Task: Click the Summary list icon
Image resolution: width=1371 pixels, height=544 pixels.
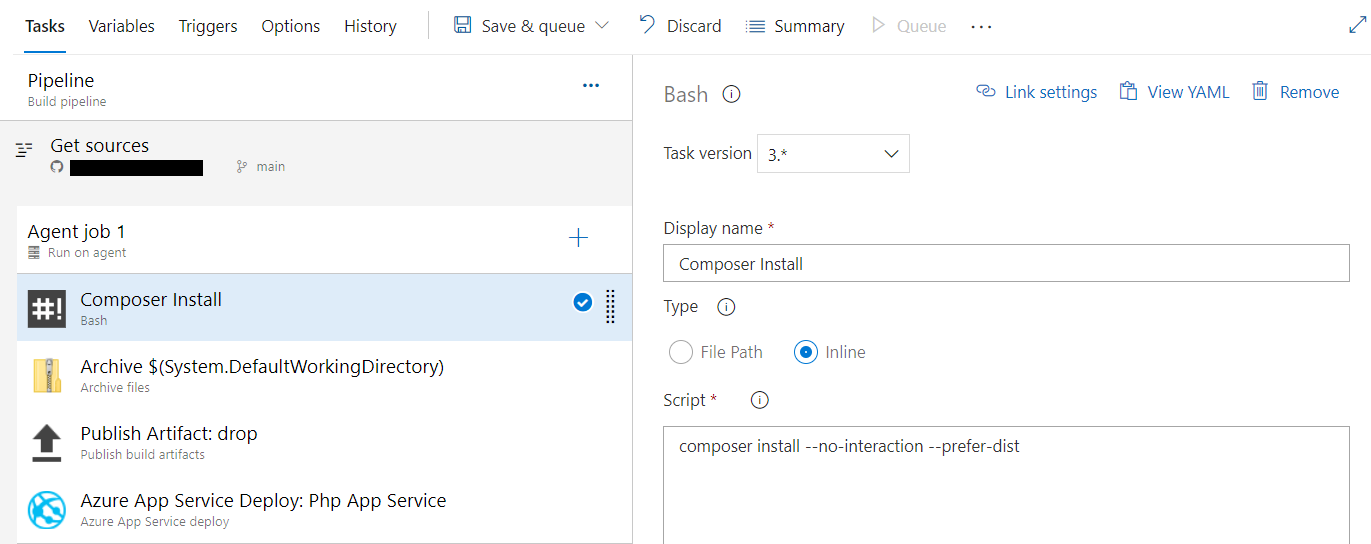Action: [756, 26]
